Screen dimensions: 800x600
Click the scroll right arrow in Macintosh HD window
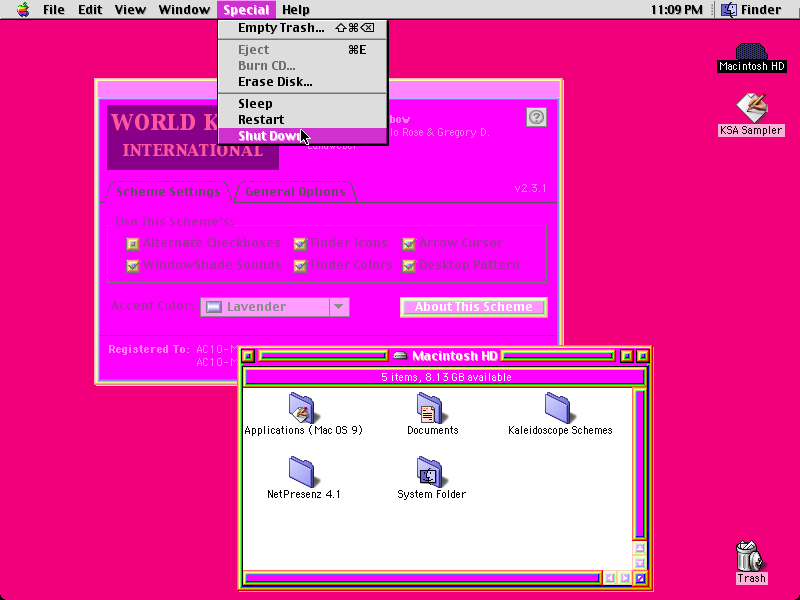point(625,578)
